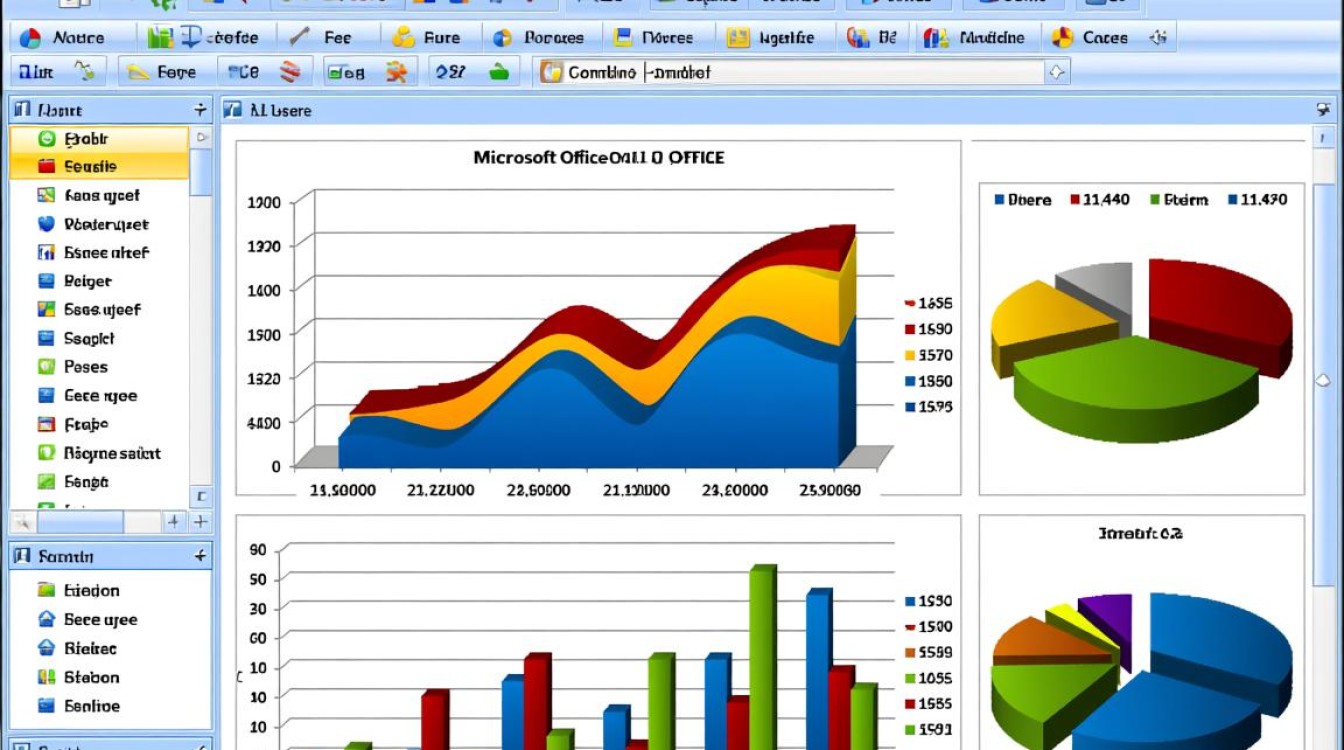Open the Mrudiclne toolbar menu
The height and width of the screenshot is (750, 1344).
pos(977,38)
